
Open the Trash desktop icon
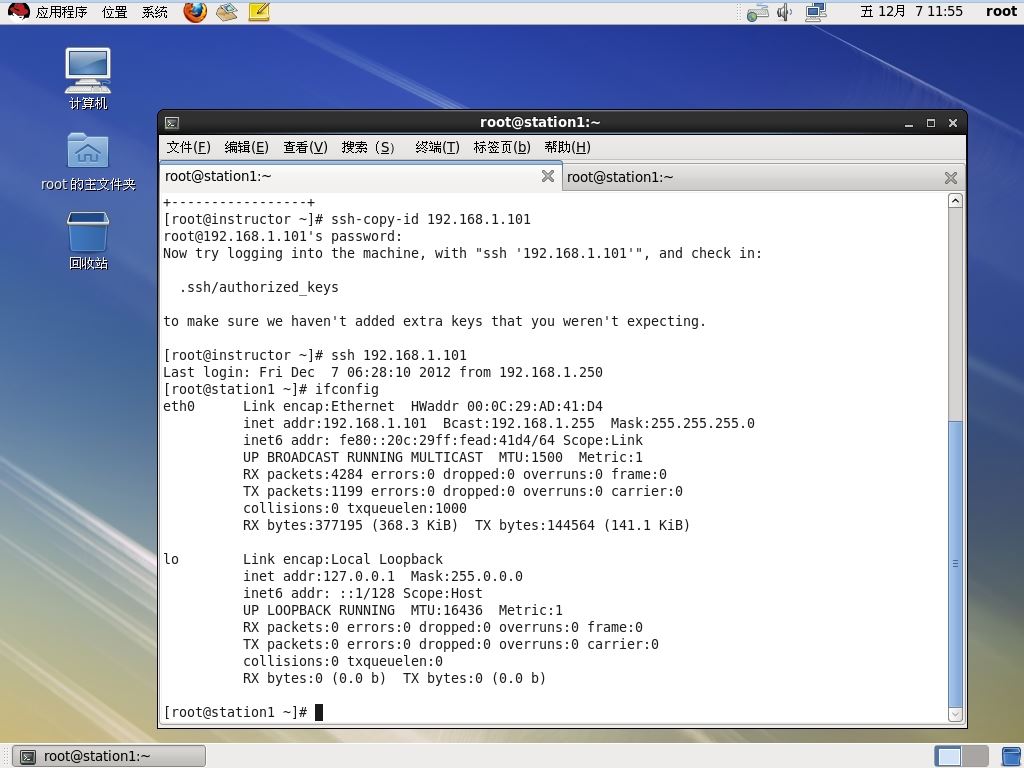point(88,240)
